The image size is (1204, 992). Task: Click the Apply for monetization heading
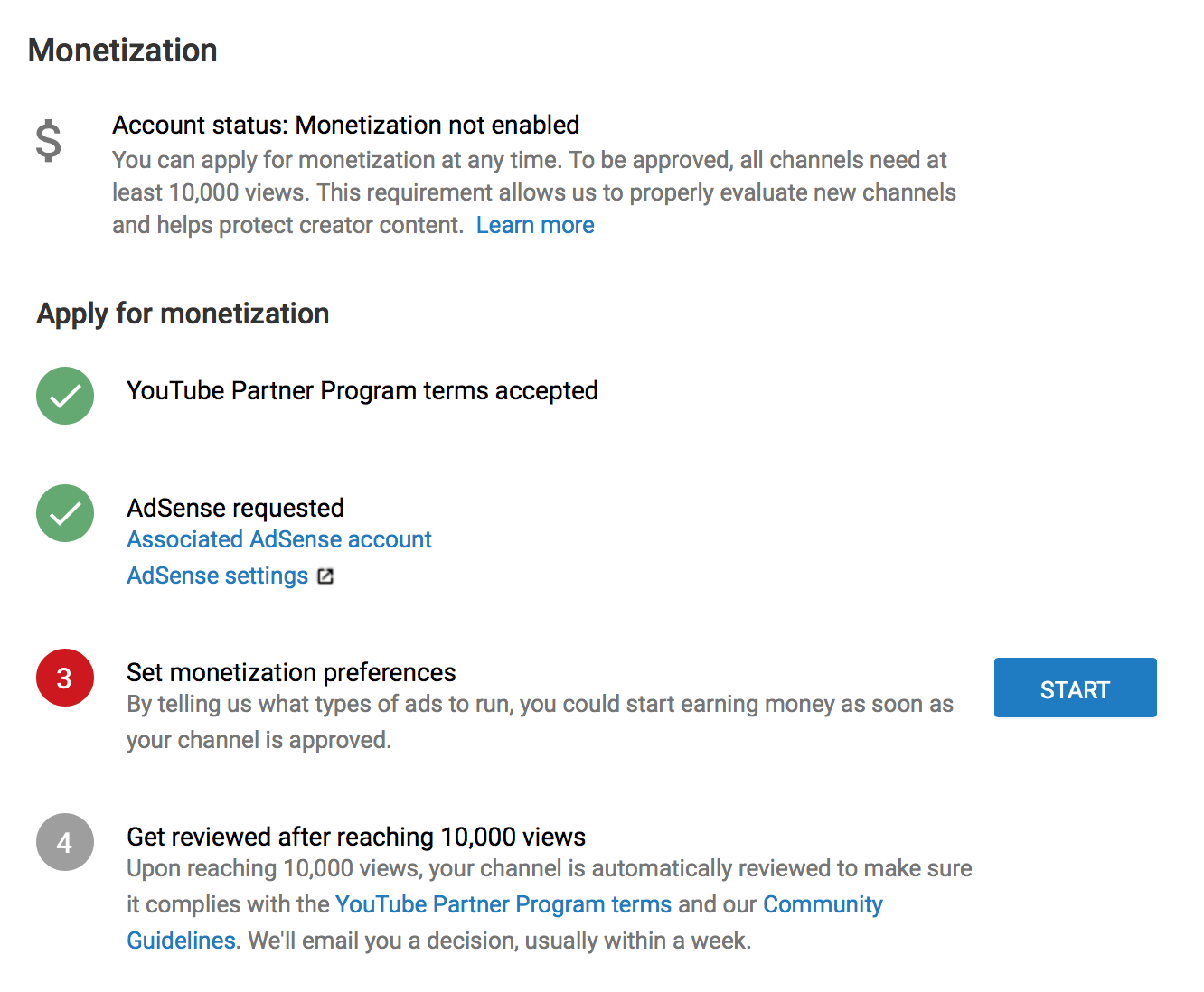(x=183, y=314)
